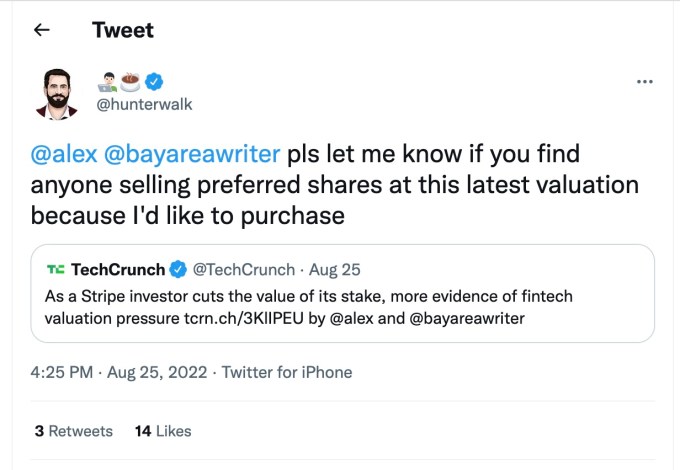Click TechCrunch's verified badge in quoted tweet
The height and width of the screenshot is (470, 680).
tap(177, 269)
